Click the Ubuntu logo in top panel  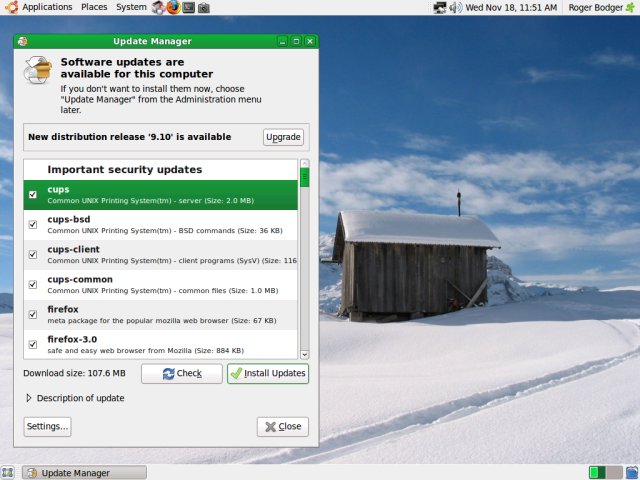click(x=11, y=7)
